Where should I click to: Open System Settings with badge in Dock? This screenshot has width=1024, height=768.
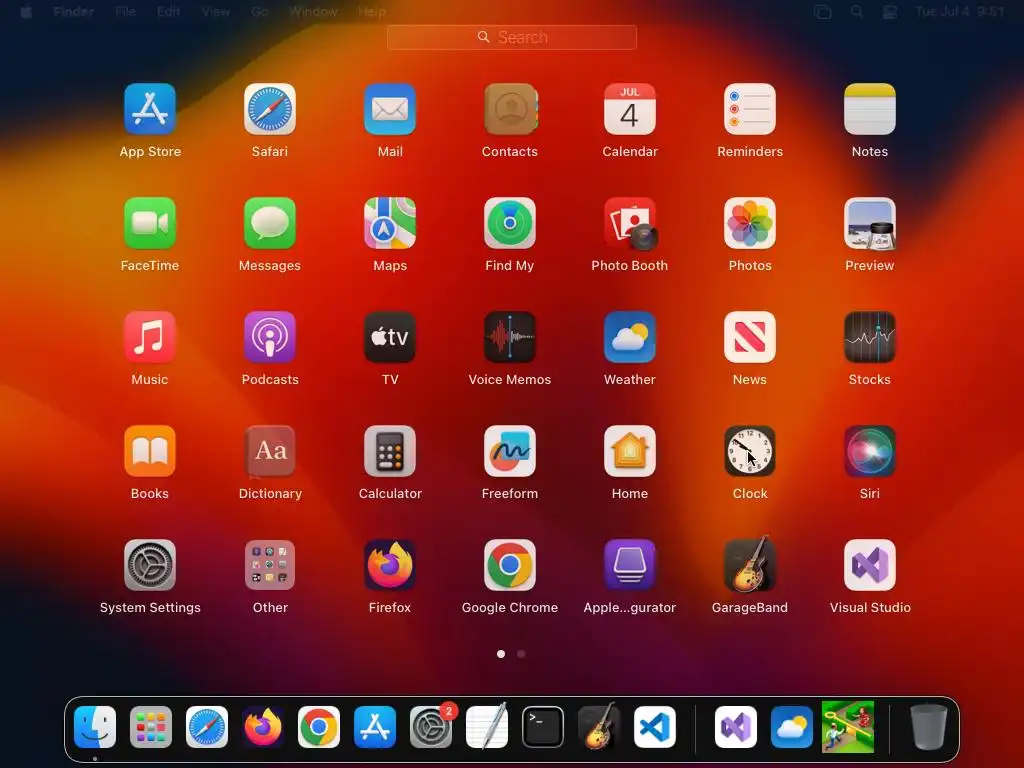(x=431, y=727)
